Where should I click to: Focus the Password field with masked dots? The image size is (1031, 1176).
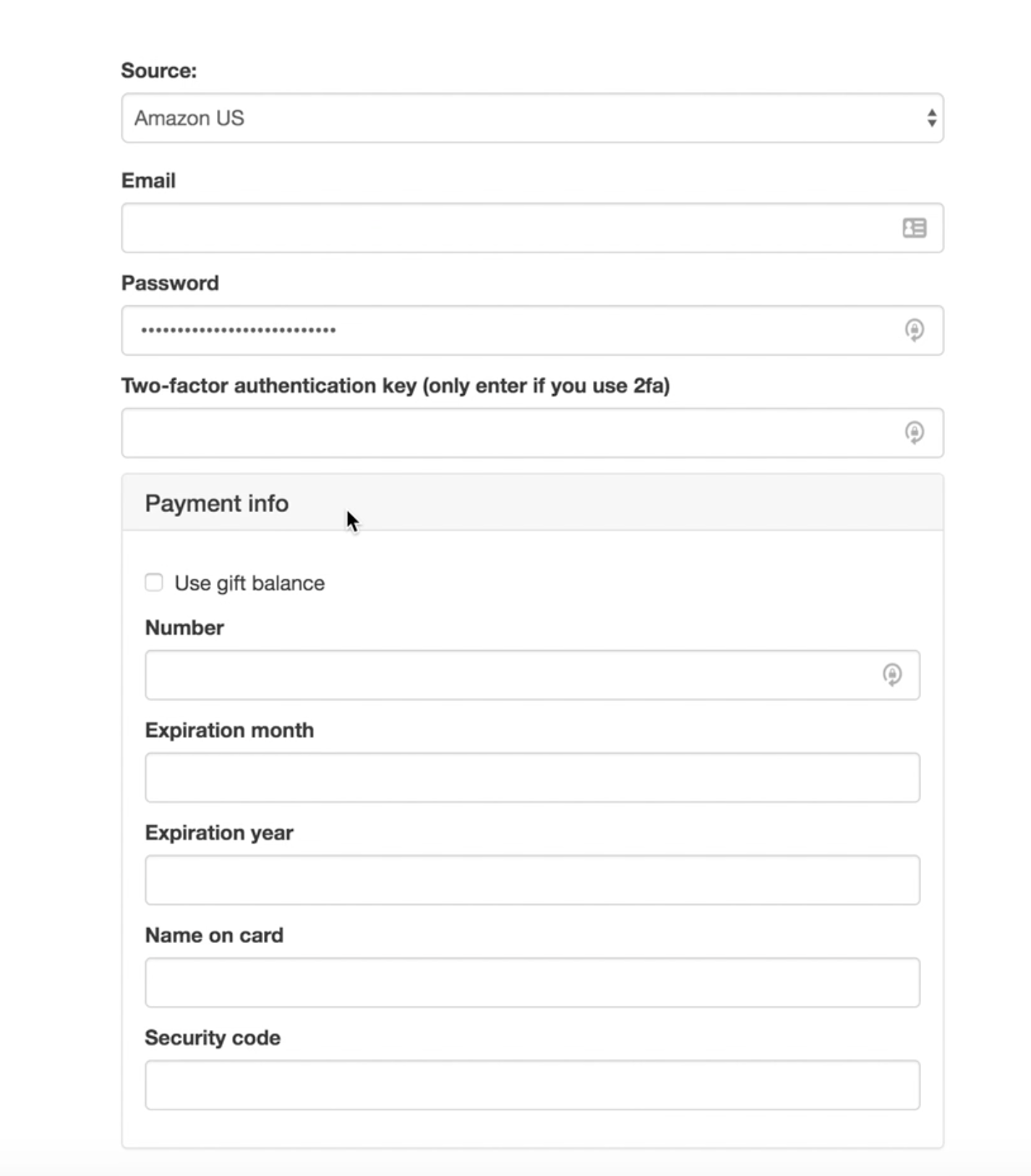coord(532,331)
